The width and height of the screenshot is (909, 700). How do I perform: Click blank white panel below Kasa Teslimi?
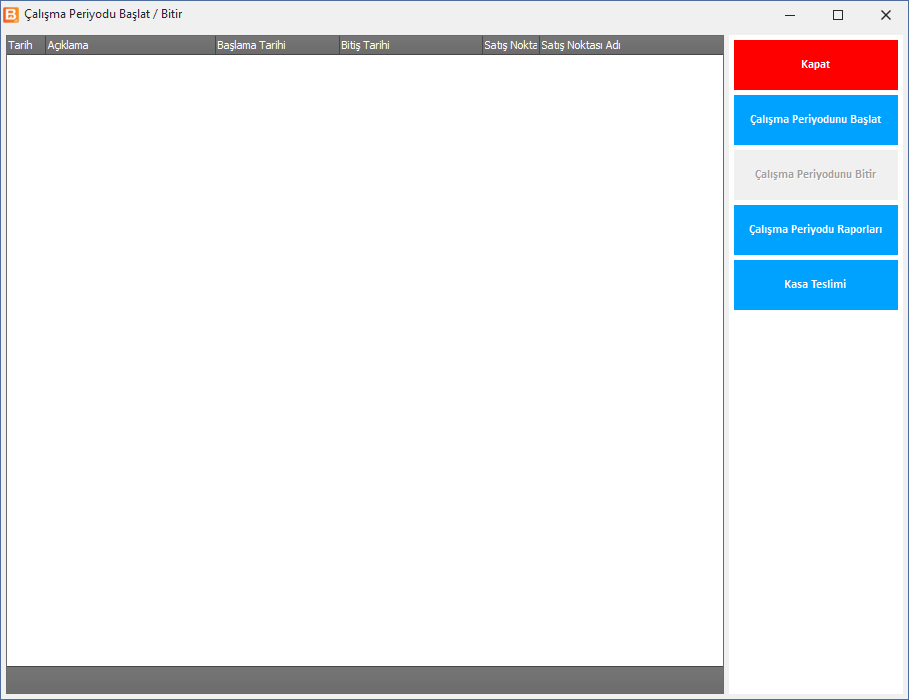pos(816,502)
